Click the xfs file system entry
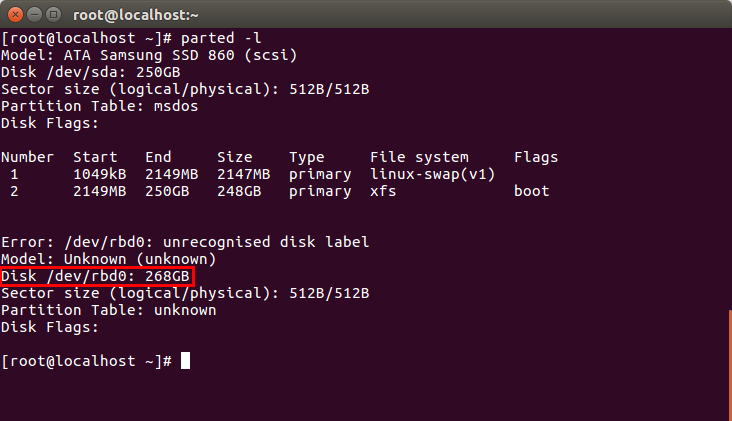Screen dimensions: 732x421 pos(383,191)
